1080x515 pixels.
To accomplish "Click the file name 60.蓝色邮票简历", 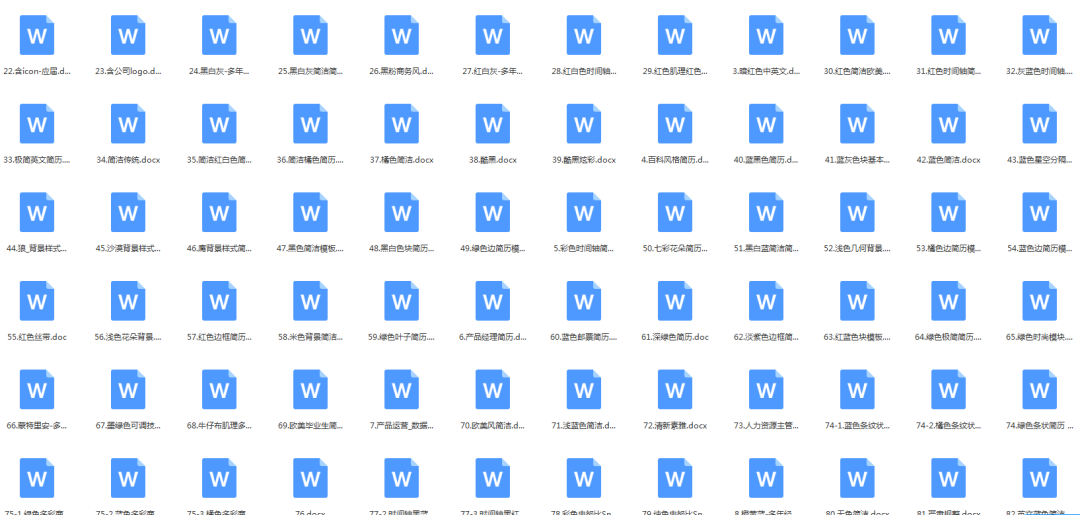I will pyautogui.click(x=584, y=337).
